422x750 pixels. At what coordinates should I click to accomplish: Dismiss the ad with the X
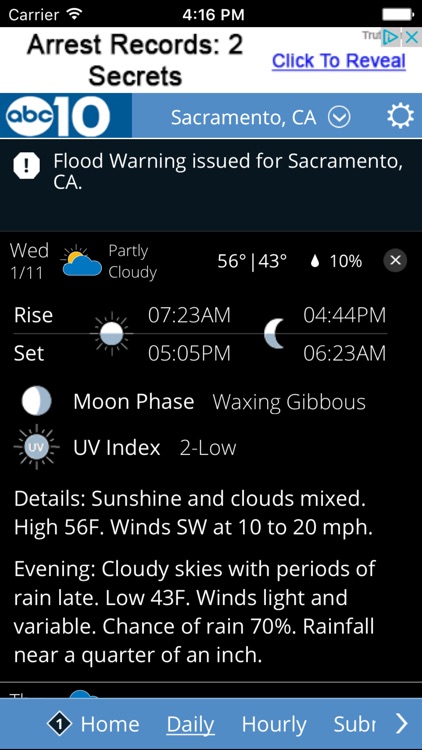pyautogui.click(x=411, y=37)
